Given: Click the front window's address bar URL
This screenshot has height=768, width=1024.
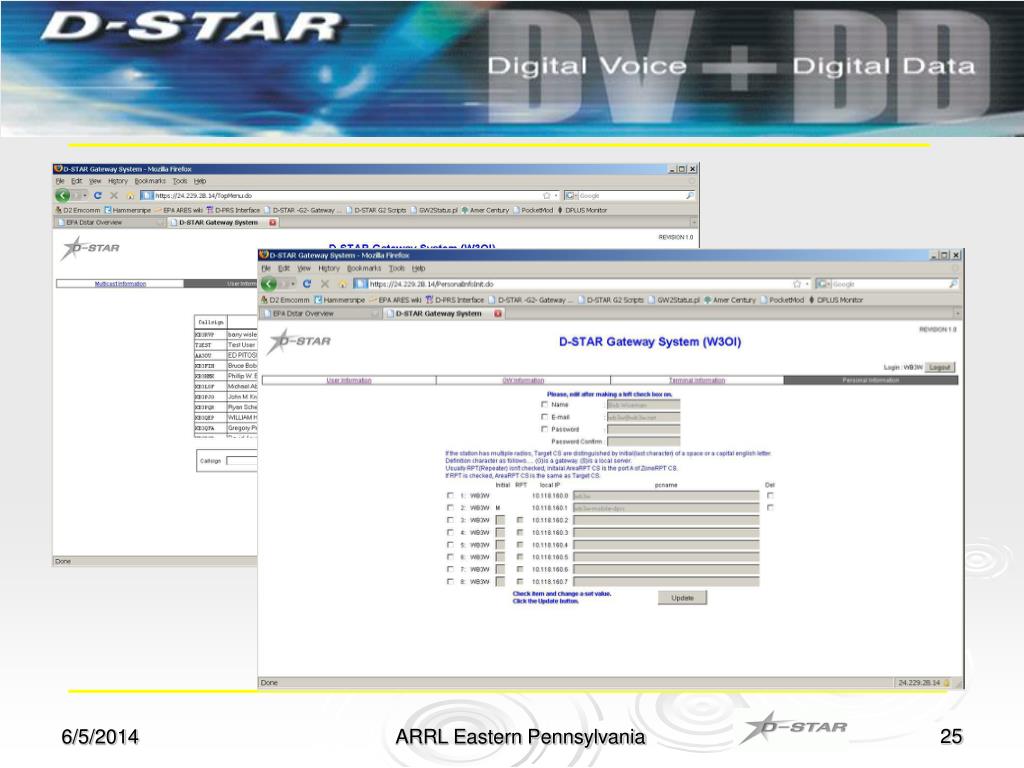Looking at the screenshot, I should tap(431, 284).
